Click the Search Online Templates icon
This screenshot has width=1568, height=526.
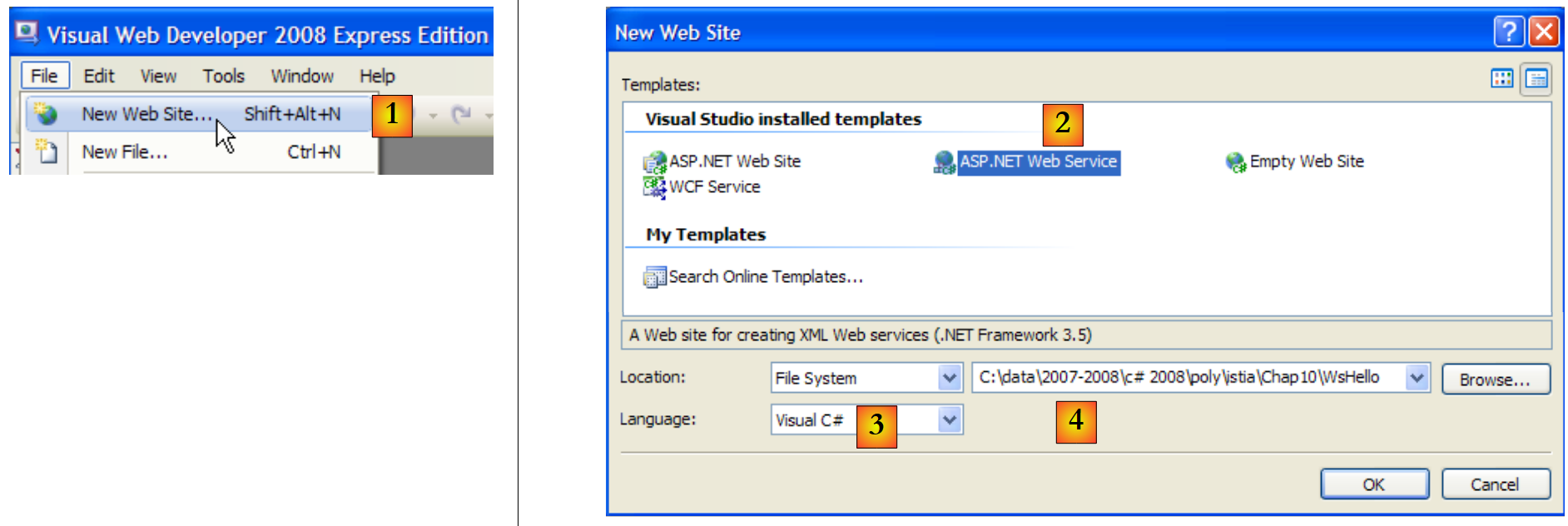pyautogui.click(x=654, y=276)
